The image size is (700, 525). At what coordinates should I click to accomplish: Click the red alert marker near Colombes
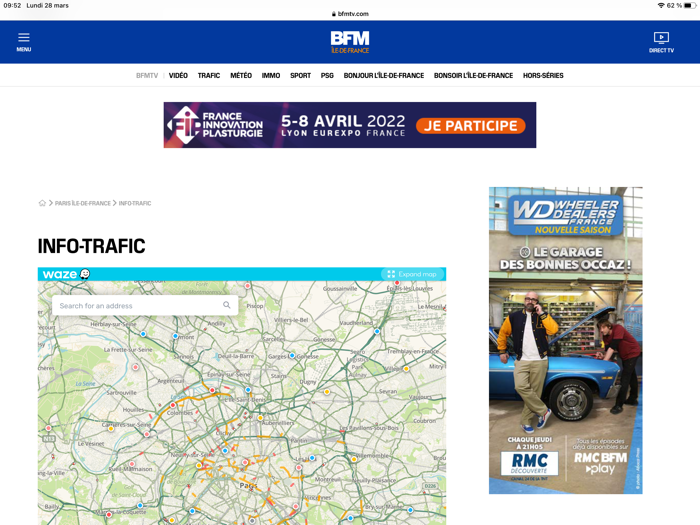[173, 405]
